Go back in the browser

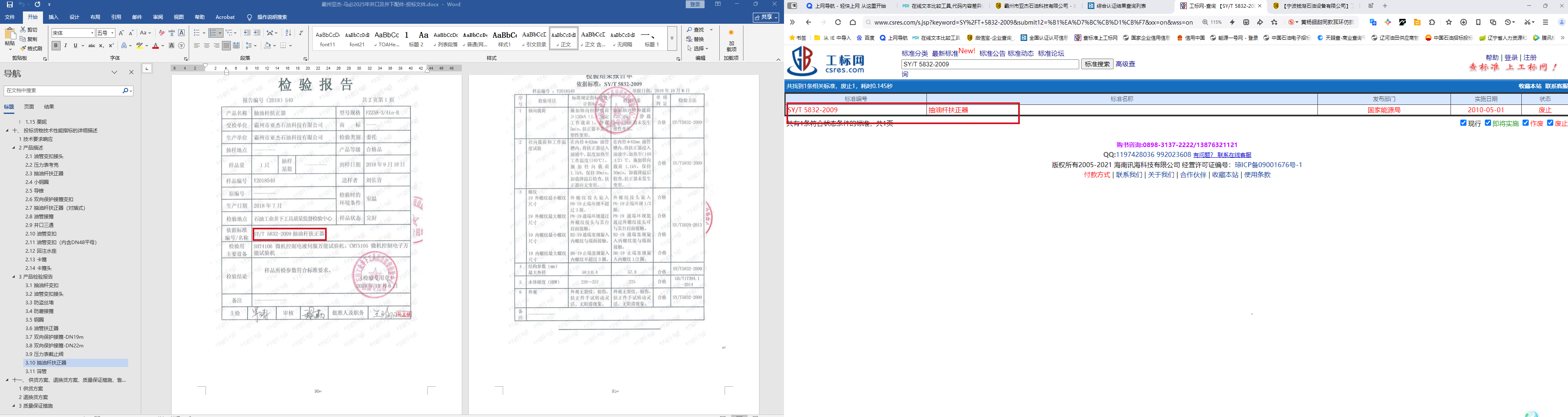click(808, 23)
